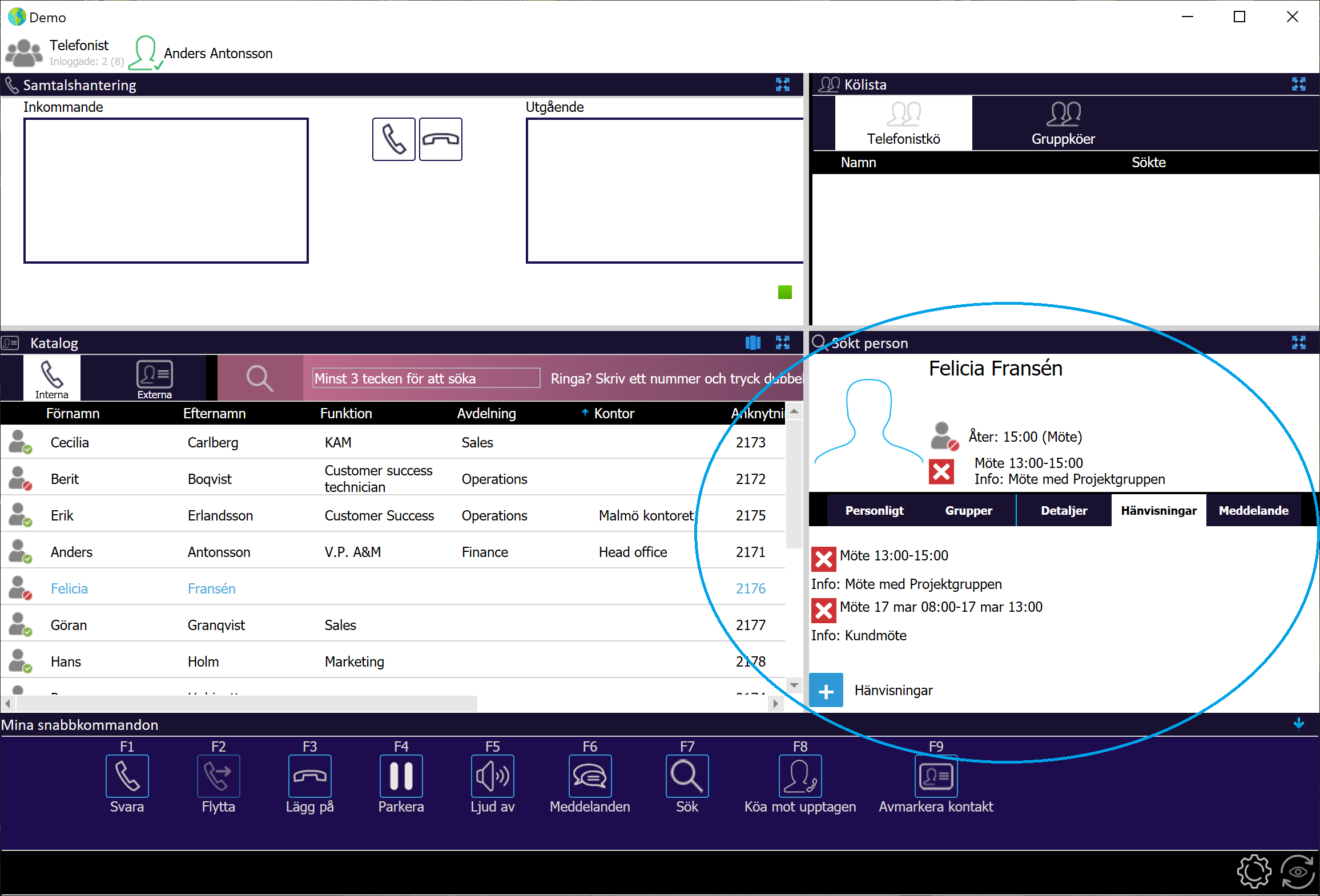This screenshot has width=1320, height=896.
Task: Click F9 Avmarkera kontakt icon
Action: (x=936, y=776)
